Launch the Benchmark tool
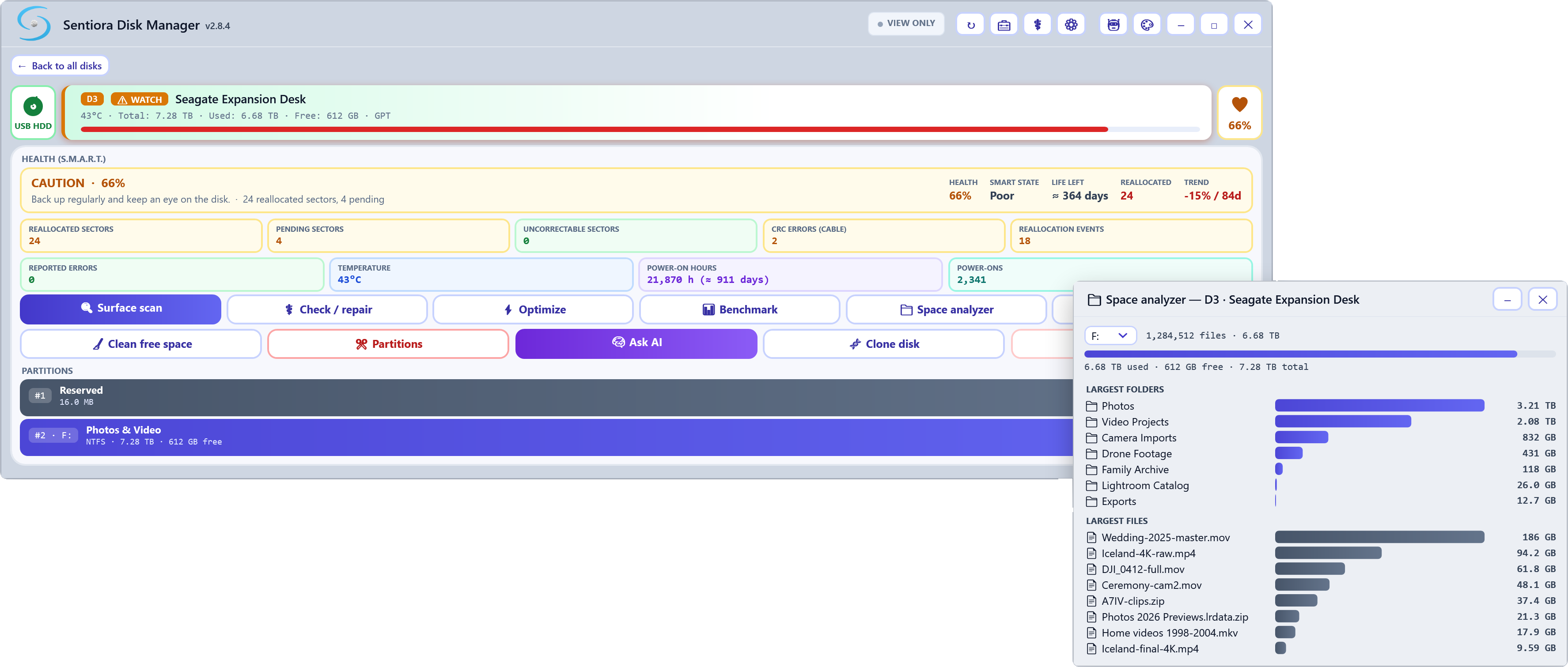The image size is (1568, 667). [x=739, y=310]
